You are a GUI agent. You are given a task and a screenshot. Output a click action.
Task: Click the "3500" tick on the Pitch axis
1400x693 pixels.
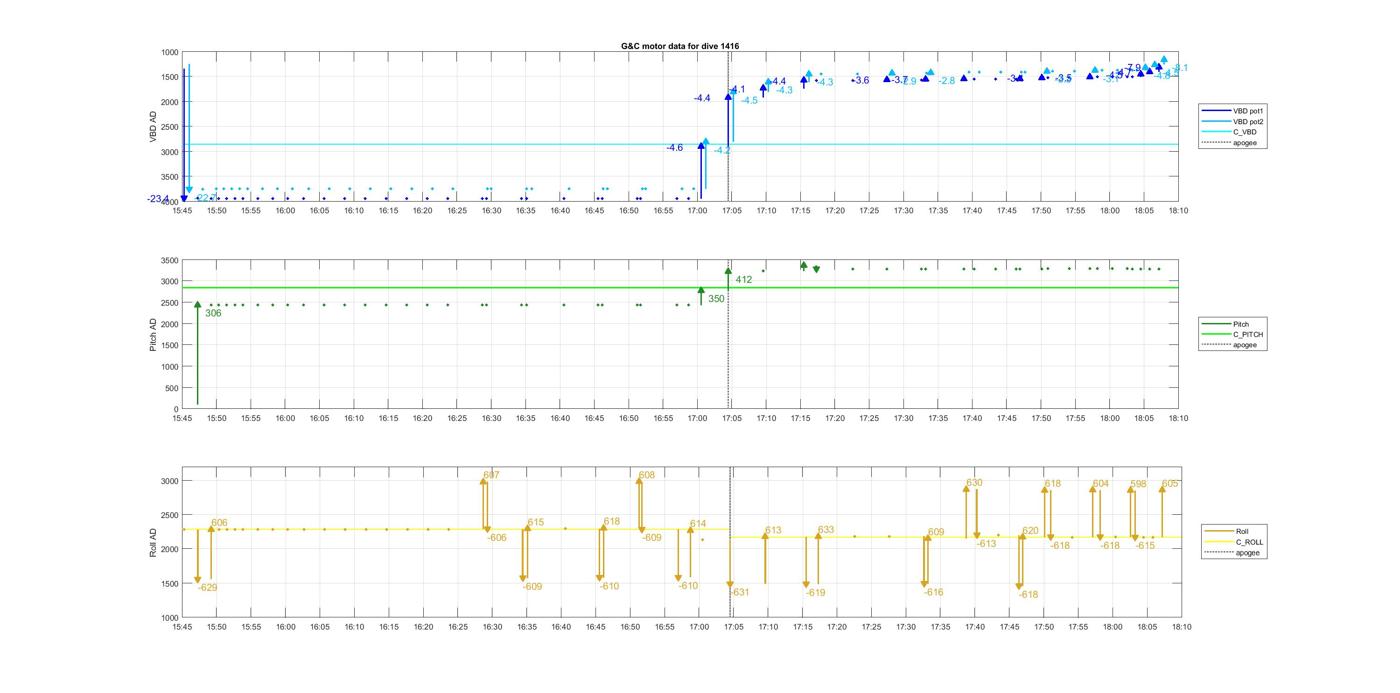point(169,260)
